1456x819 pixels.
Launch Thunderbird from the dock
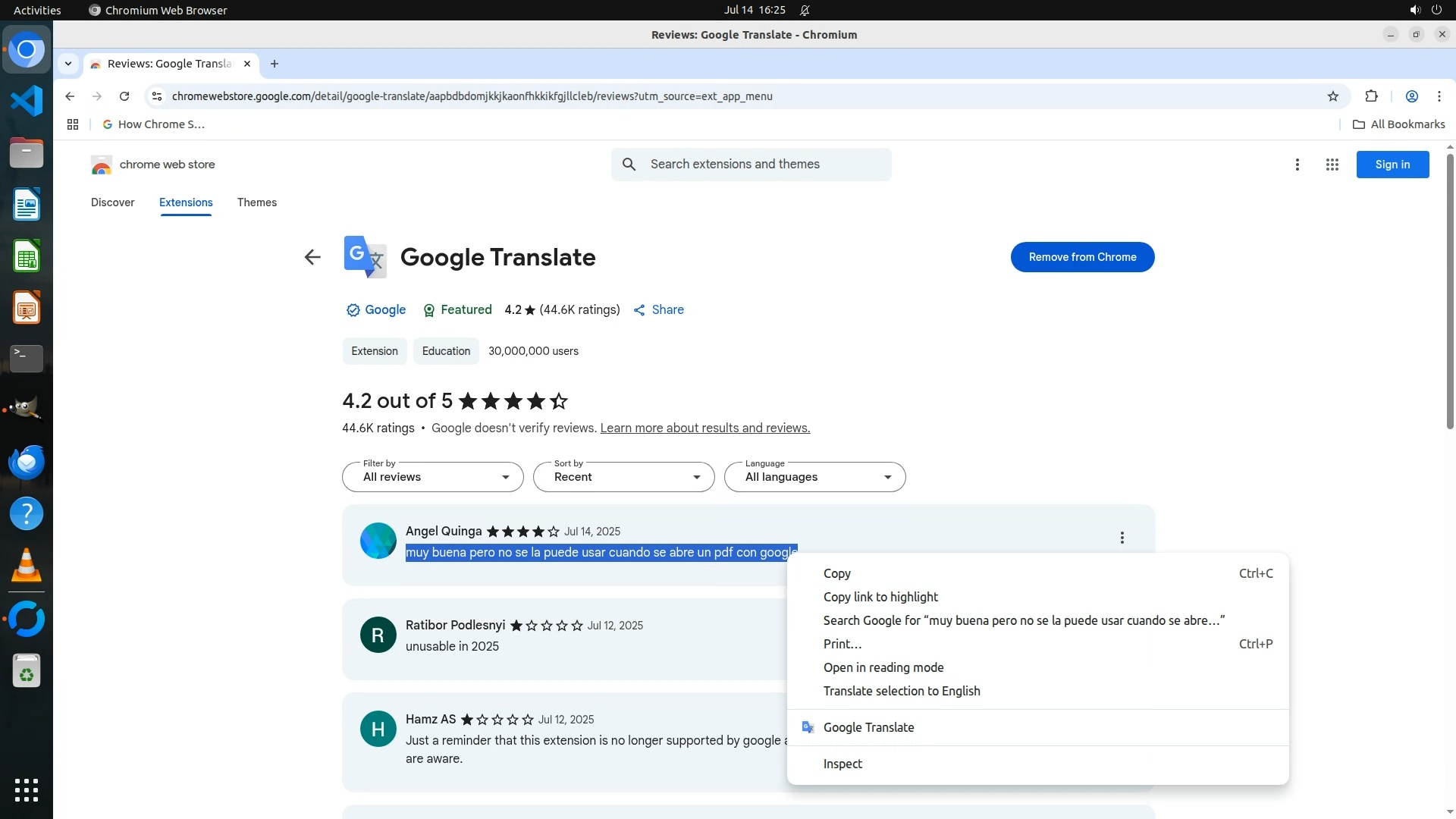[x=27, y=462]
